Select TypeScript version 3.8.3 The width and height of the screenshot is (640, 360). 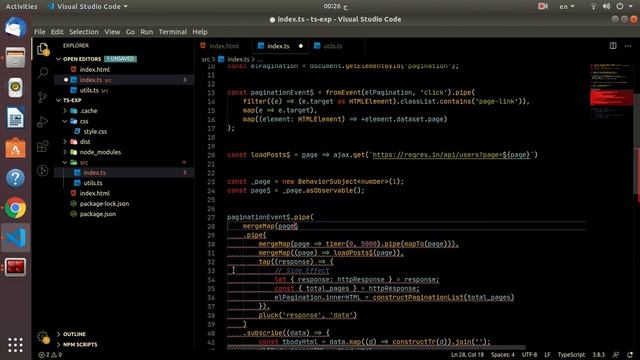pos(598,355)
